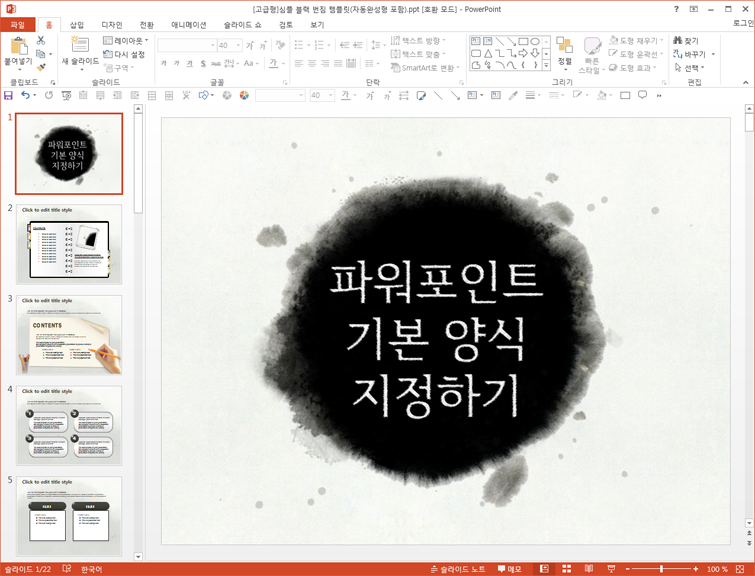Click the speech bubble shape in quick toolbar

642,95
